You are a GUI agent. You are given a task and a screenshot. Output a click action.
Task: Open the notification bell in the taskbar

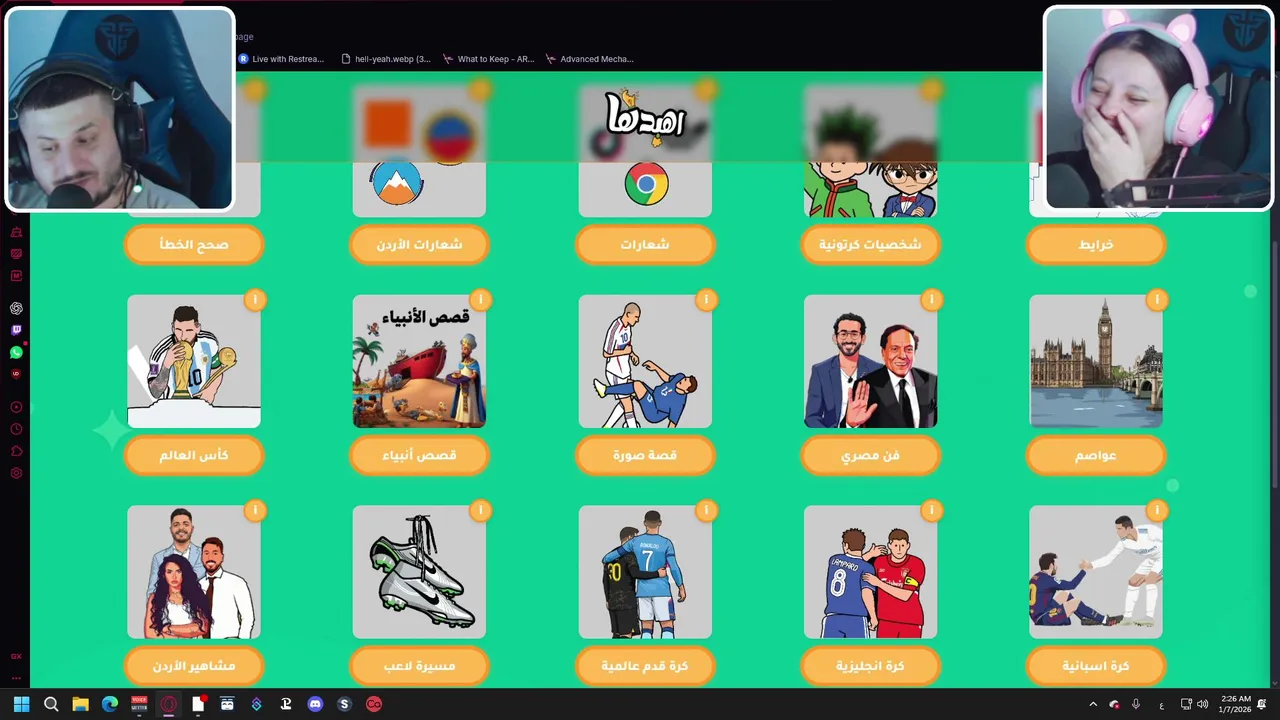(1262, 704)
